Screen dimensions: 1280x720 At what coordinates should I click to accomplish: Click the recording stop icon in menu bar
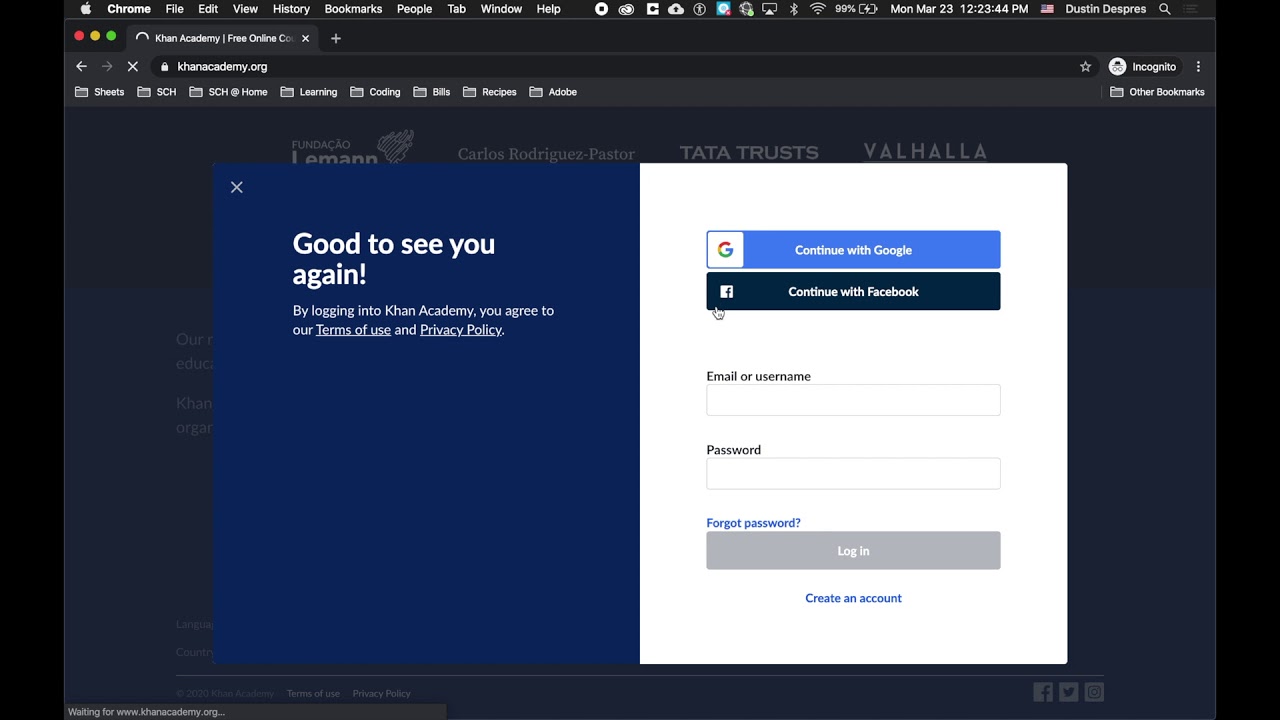tap(601, 9)
